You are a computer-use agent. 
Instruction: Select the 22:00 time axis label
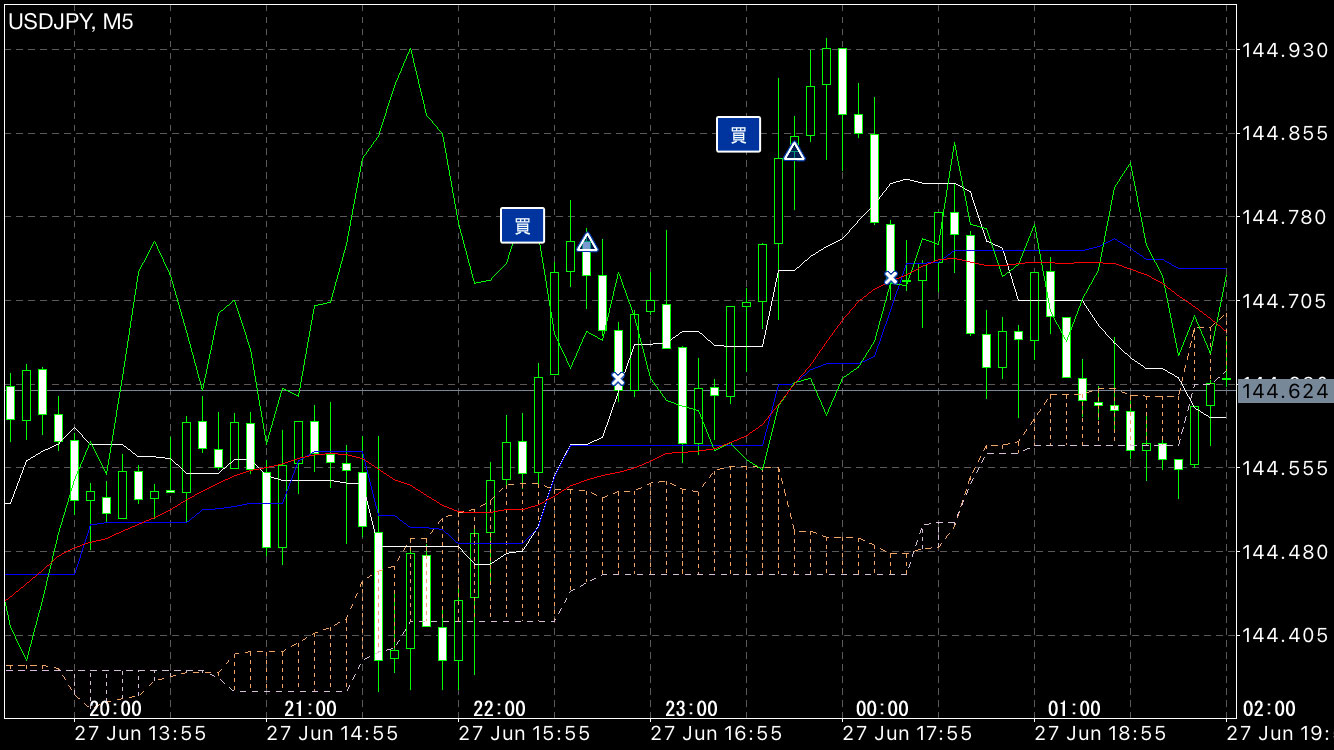[x=499, y=709]
